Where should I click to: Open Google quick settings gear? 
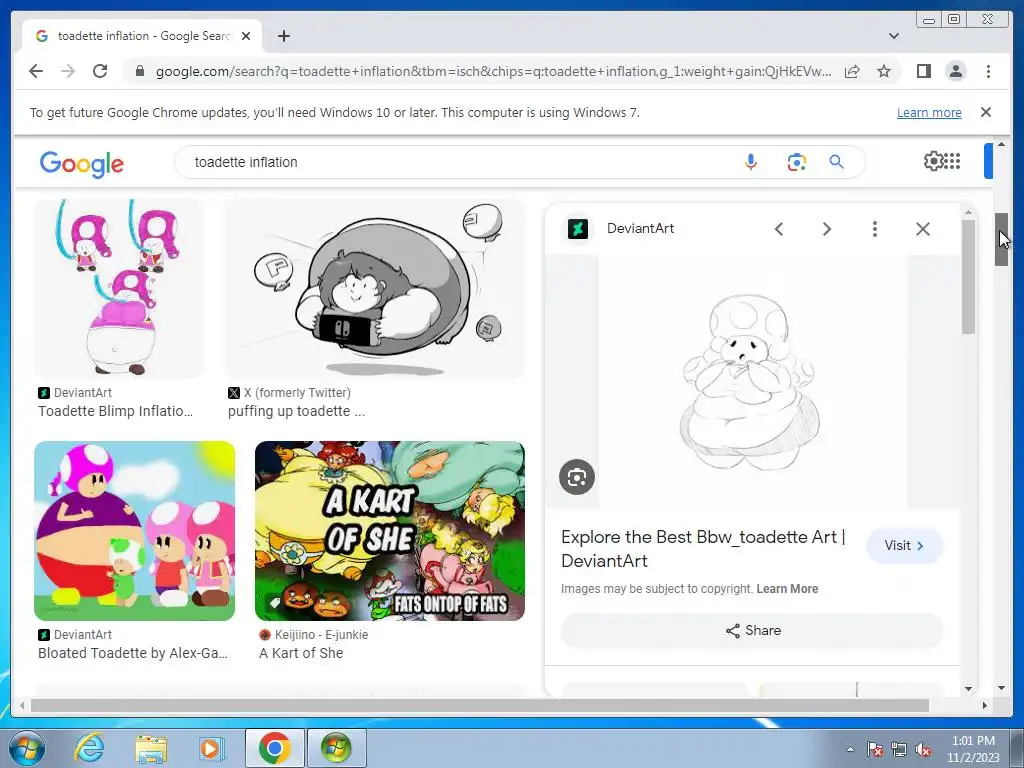933,161
